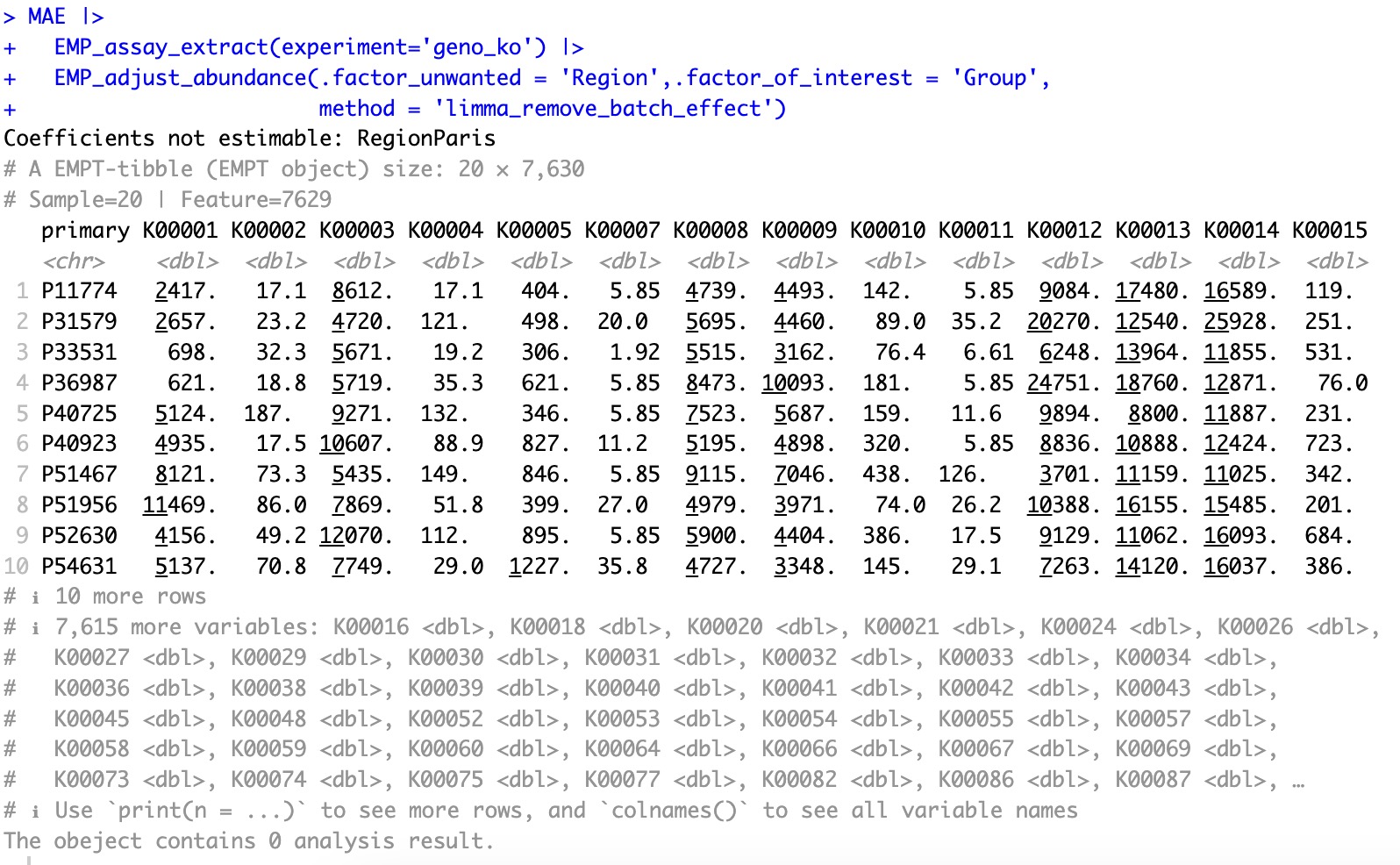Click sample ID P11774 in row 1
Image resolution: width=1400 pixels, height=865 pixels.
pyautogui.click(x=79, y=291)
